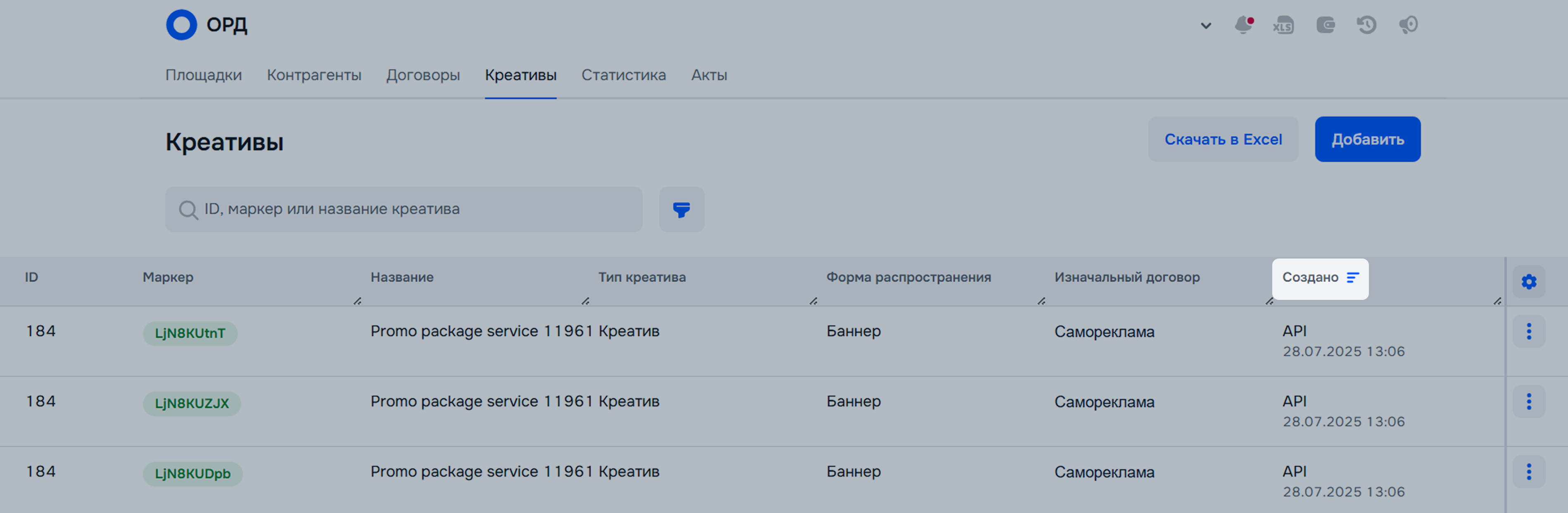Click Скачать в Excel button
The height and width of the screenshot is (513, 1568).
click(1223, 139)
